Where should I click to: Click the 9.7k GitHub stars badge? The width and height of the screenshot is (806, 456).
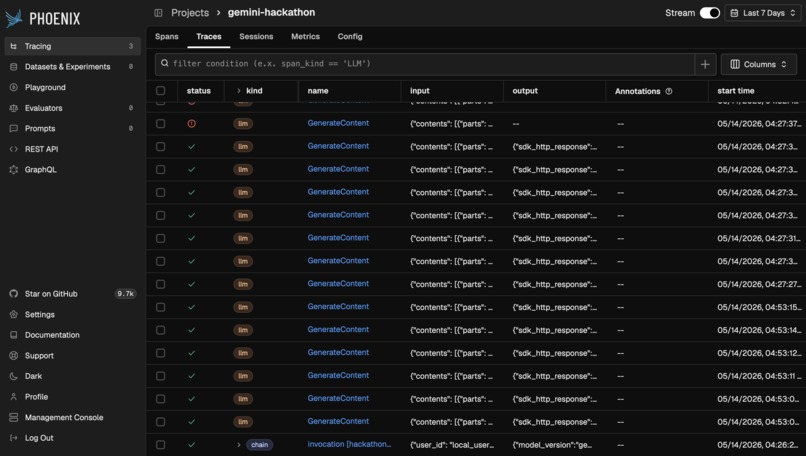tap(125, 294)
